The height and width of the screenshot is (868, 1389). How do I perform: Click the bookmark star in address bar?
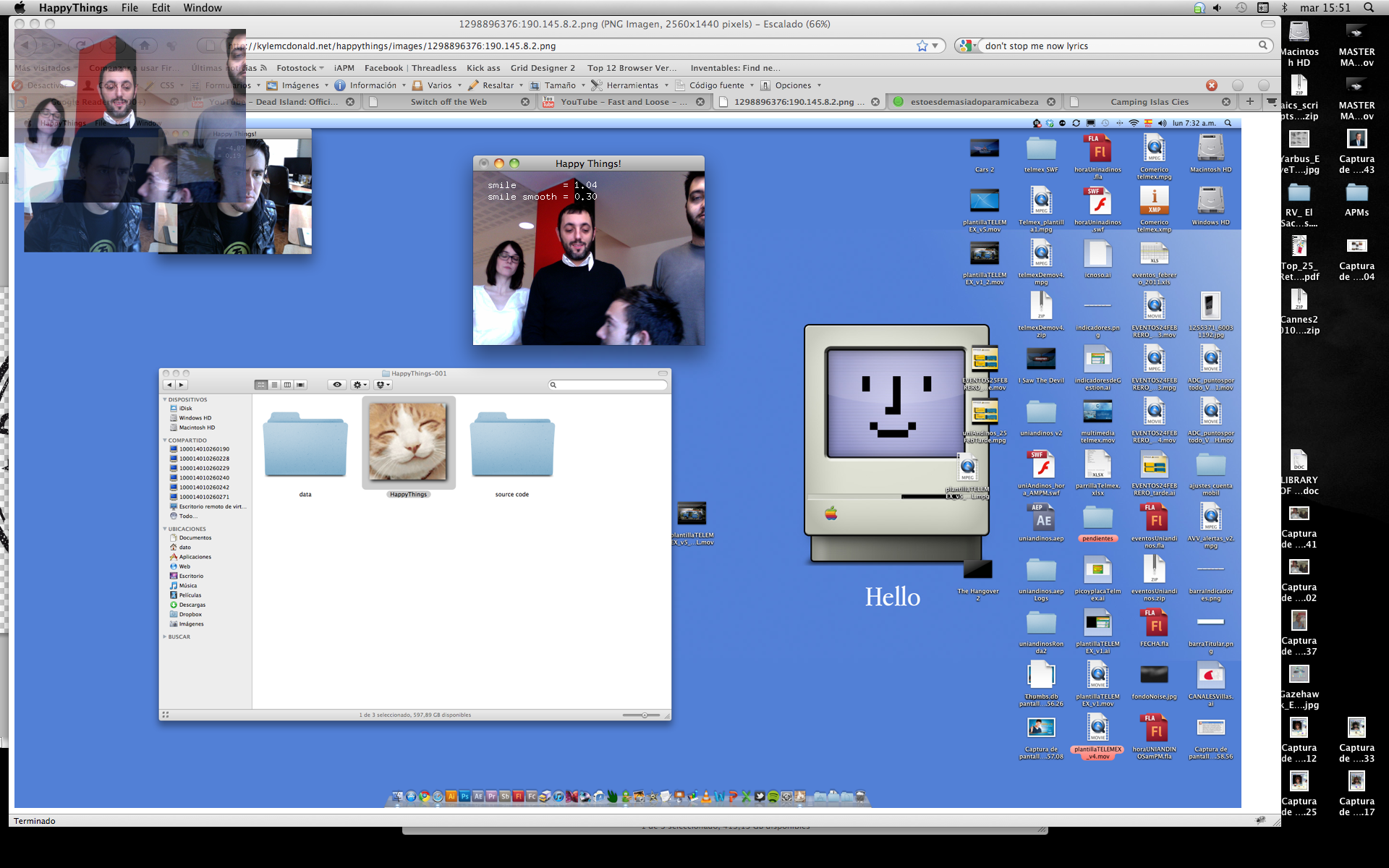[922, 46]
